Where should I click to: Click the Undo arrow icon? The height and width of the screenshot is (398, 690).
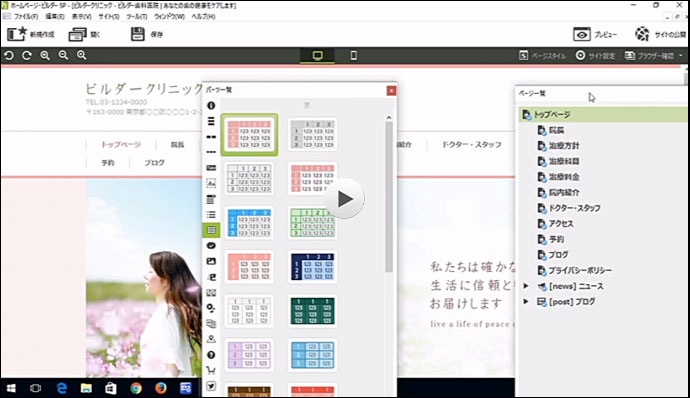coord(9,55)
